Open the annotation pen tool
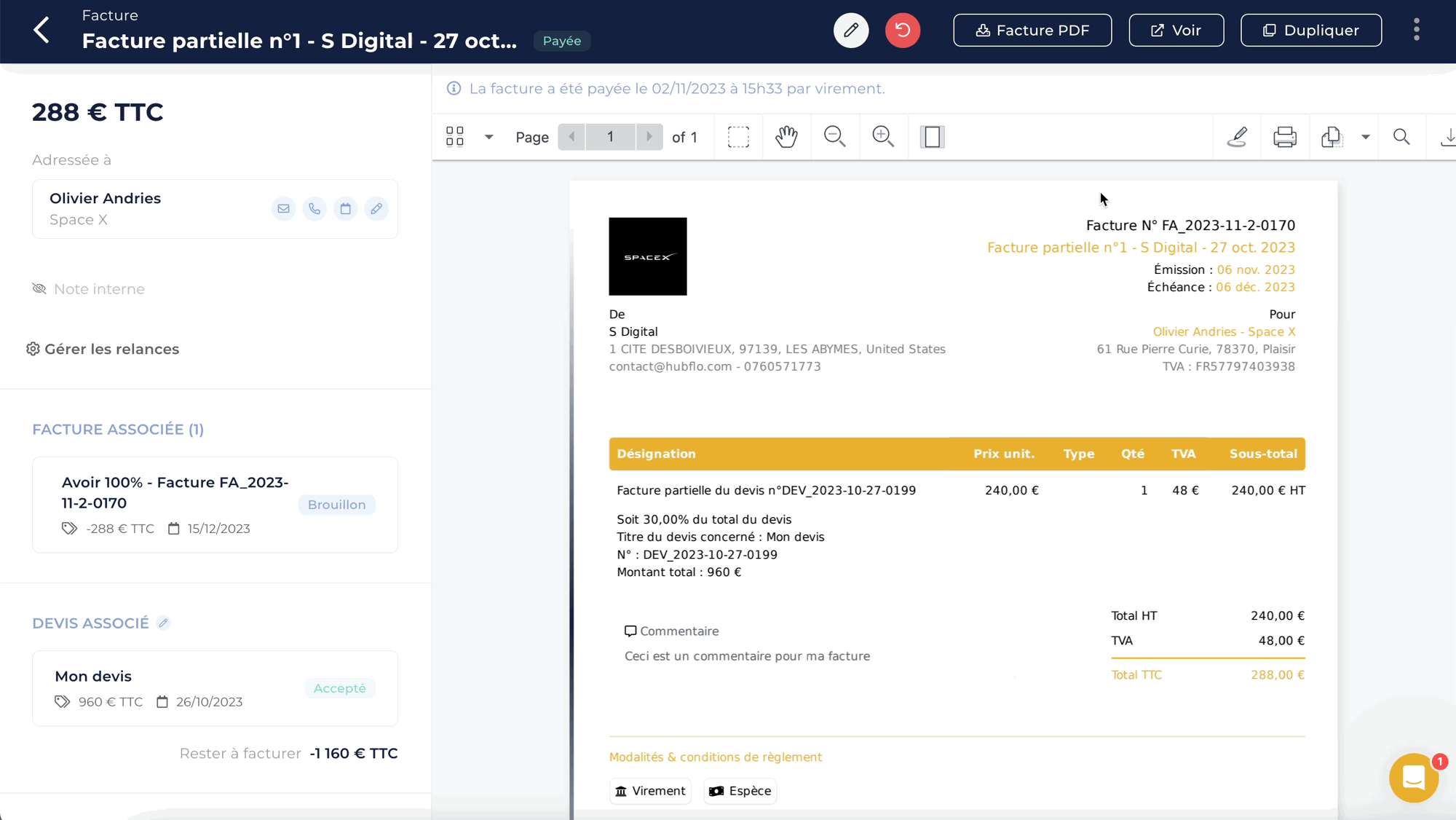 (x=1237, y=137)
